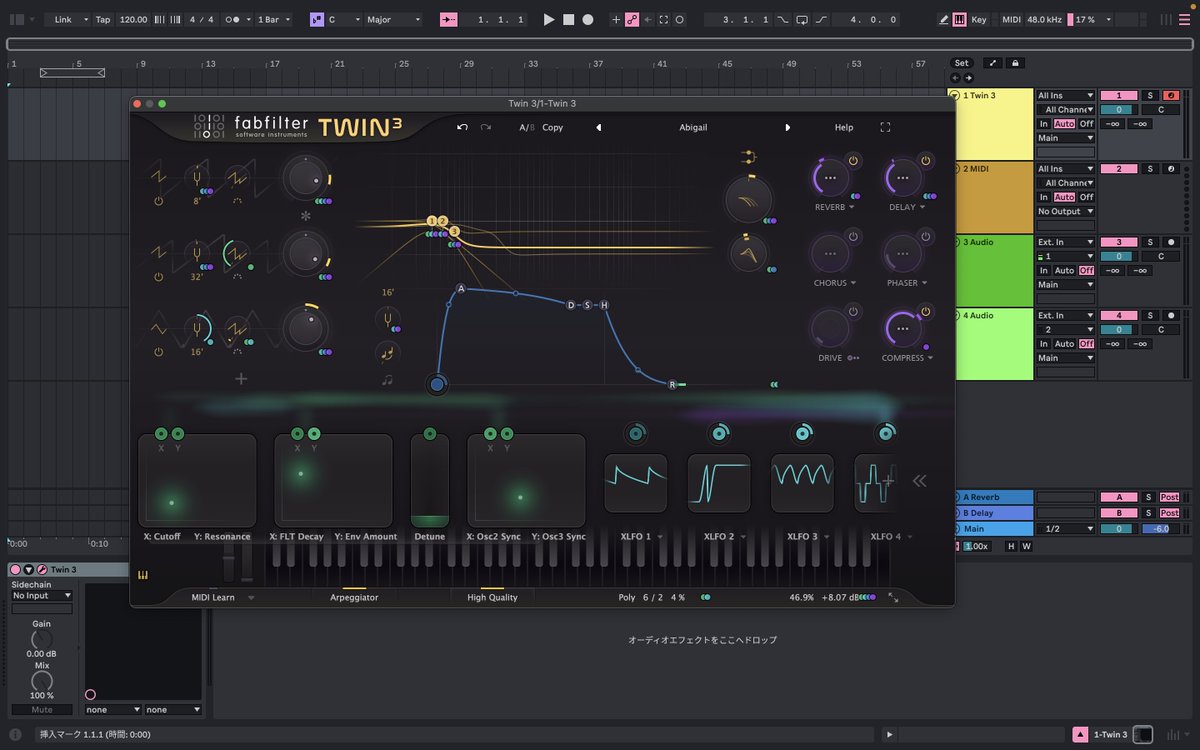Toggle Twin 3 full screen icon
1200x750 pixels.
885,127
